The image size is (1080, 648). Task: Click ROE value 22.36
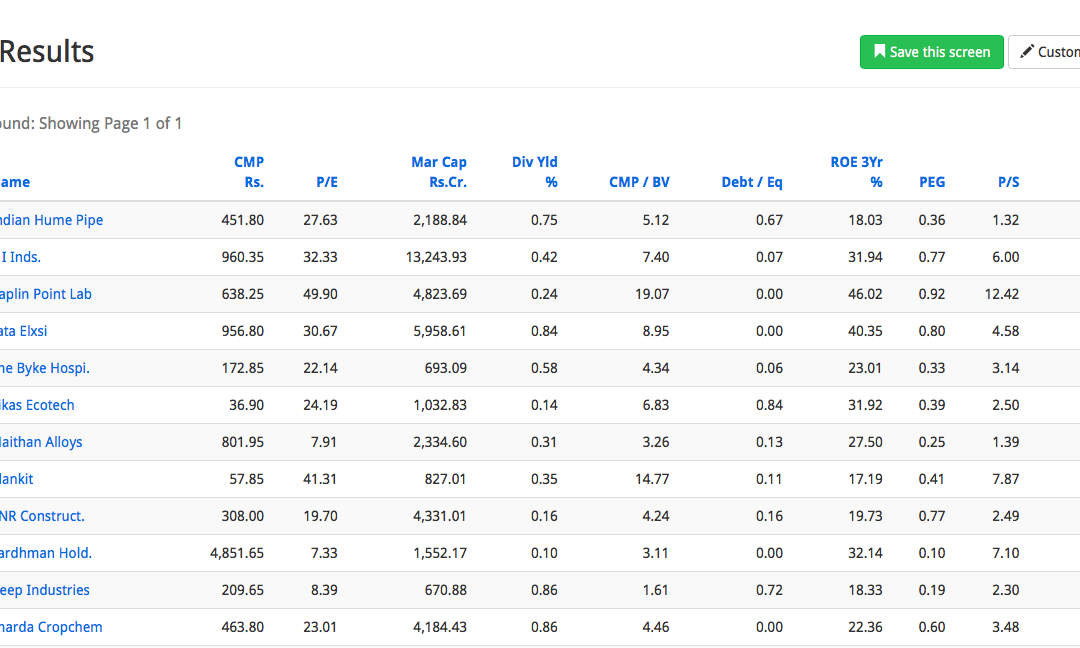[865, 627]
